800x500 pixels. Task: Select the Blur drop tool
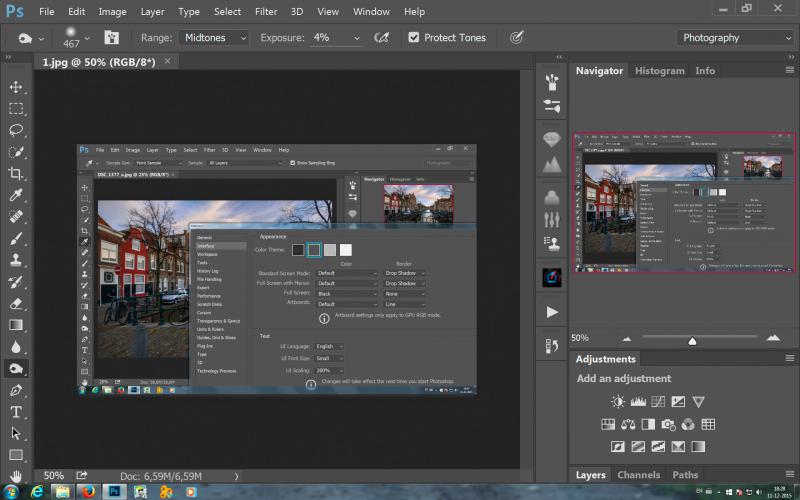(x=16, y=347)
